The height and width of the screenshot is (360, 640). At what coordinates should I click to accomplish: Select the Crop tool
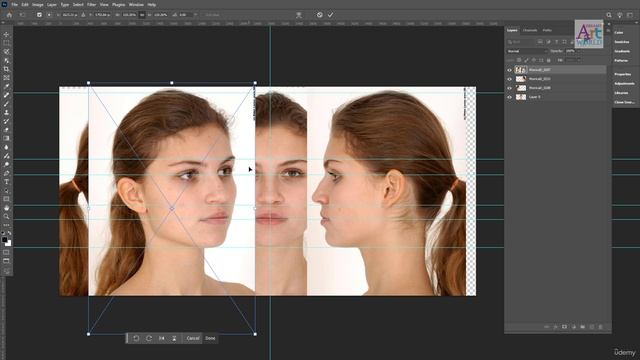coord(6,69)
